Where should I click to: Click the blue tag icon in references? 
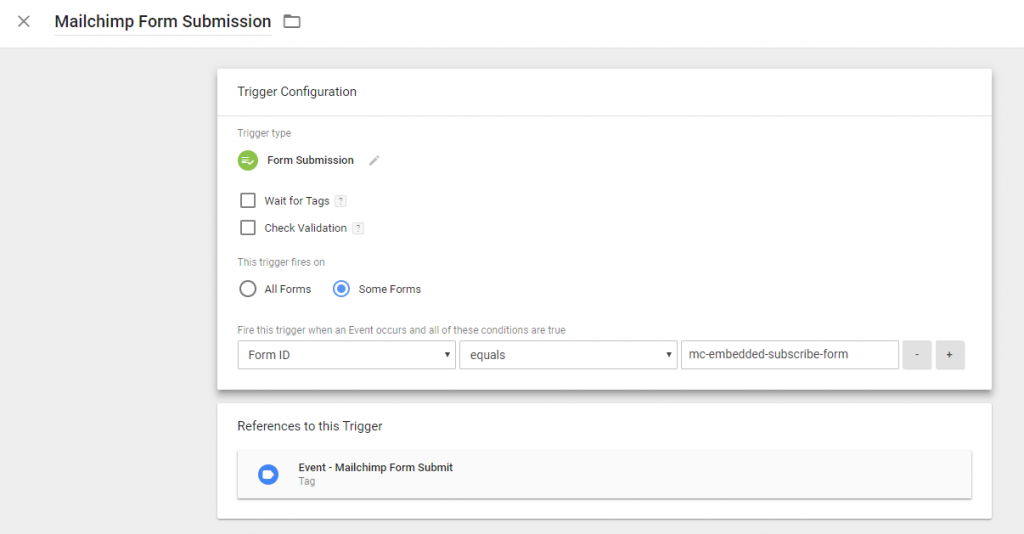268,475
